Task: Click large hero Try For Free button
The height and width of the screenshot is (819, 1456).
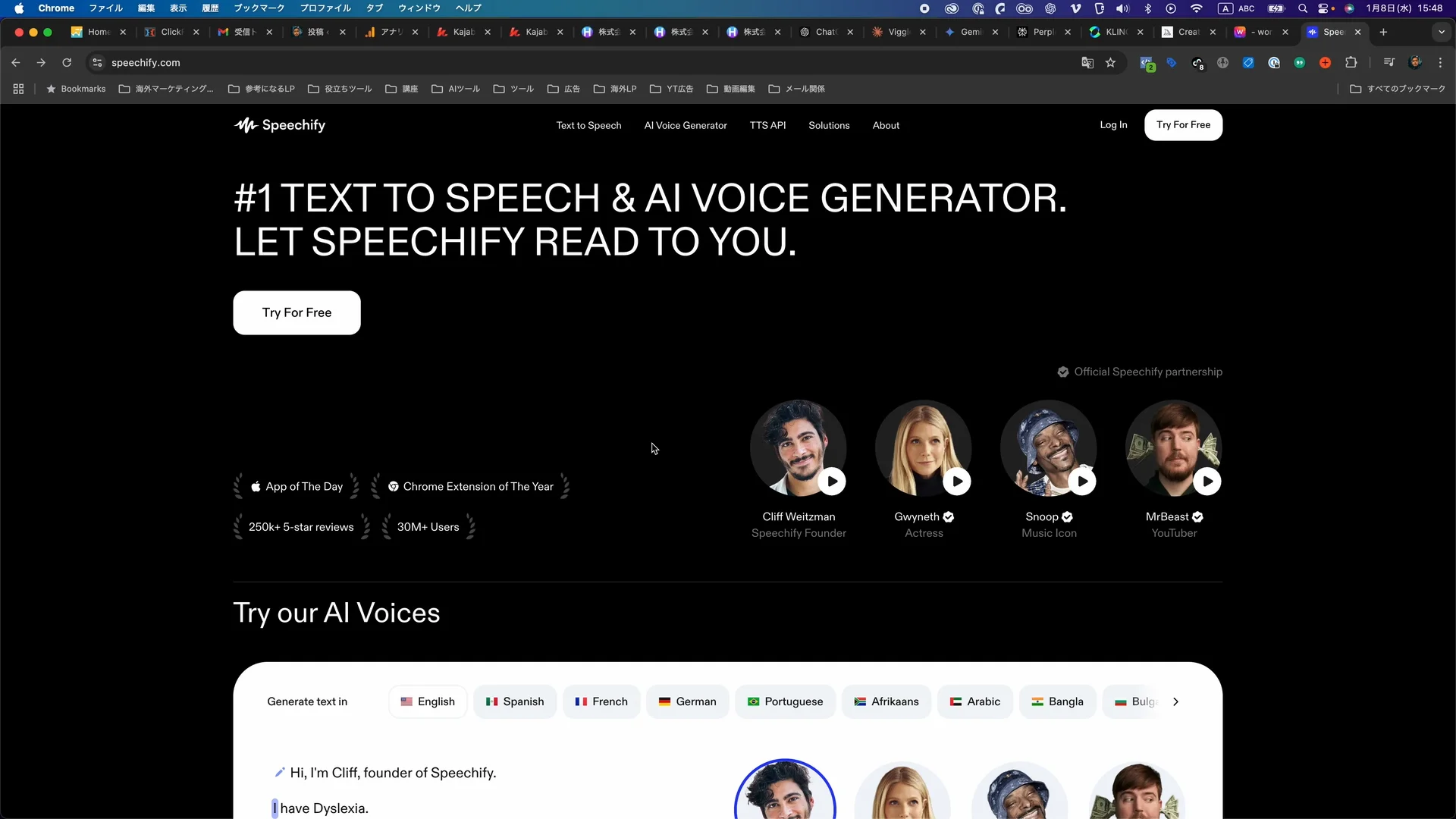Action: coord(297,312)
